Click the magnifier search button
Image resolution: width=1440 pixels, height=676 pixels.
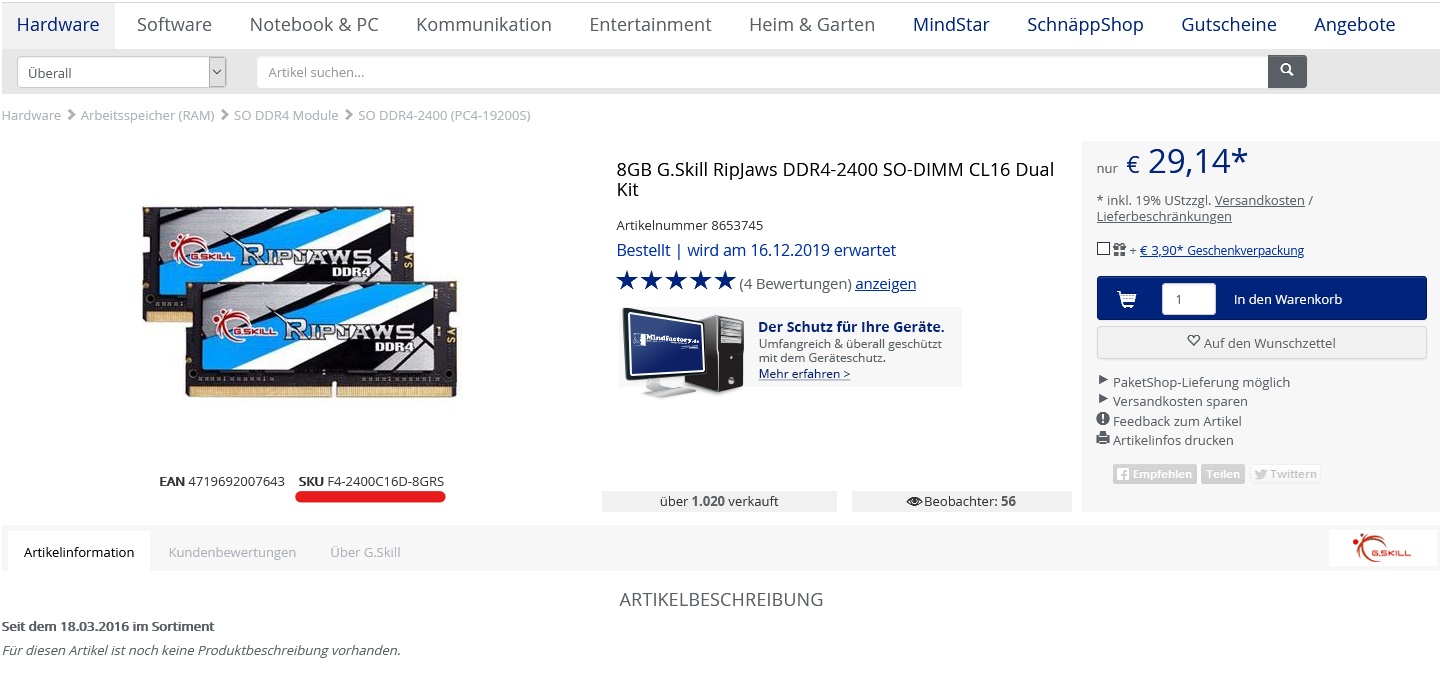[1287, 71]
